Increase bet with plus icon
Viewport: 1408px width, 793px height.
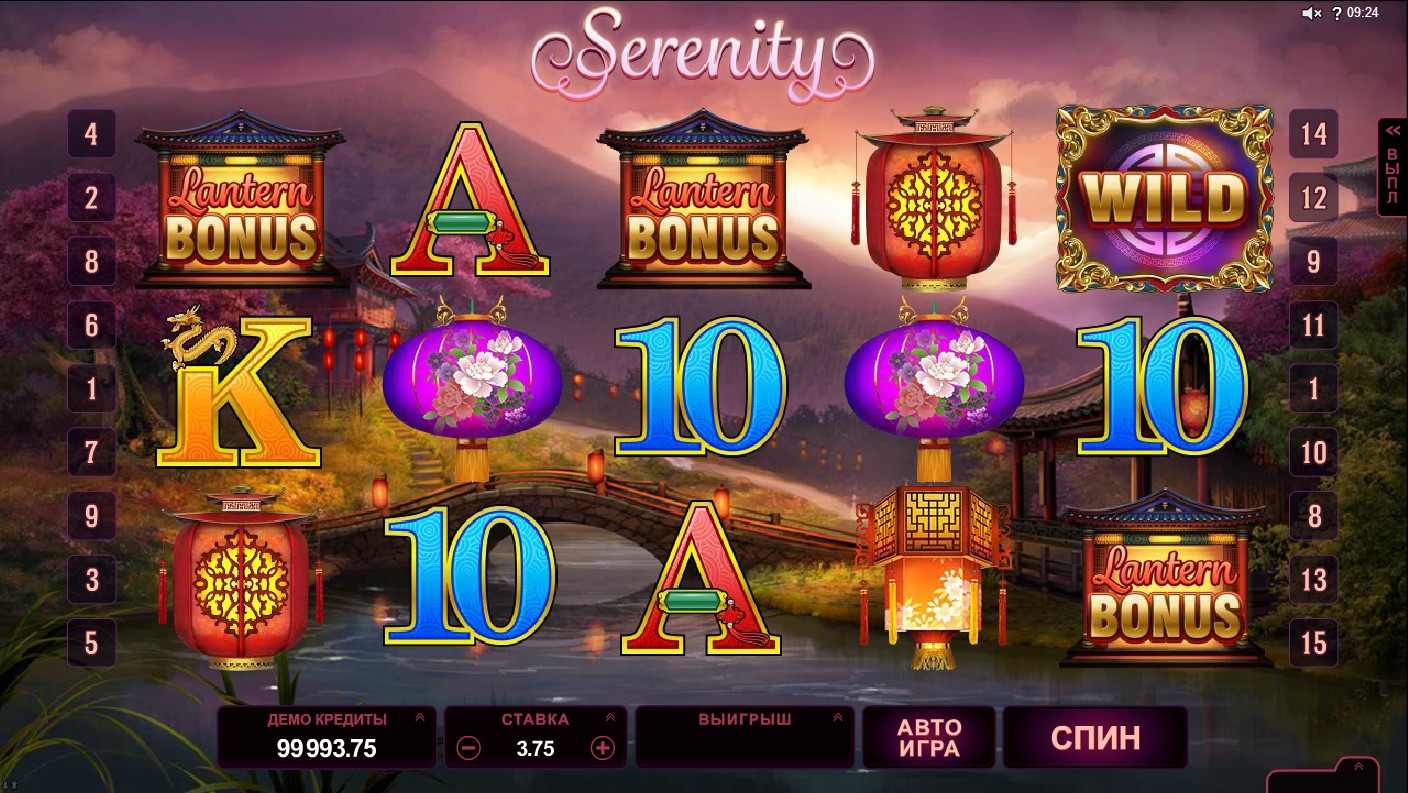coord(602,747)
